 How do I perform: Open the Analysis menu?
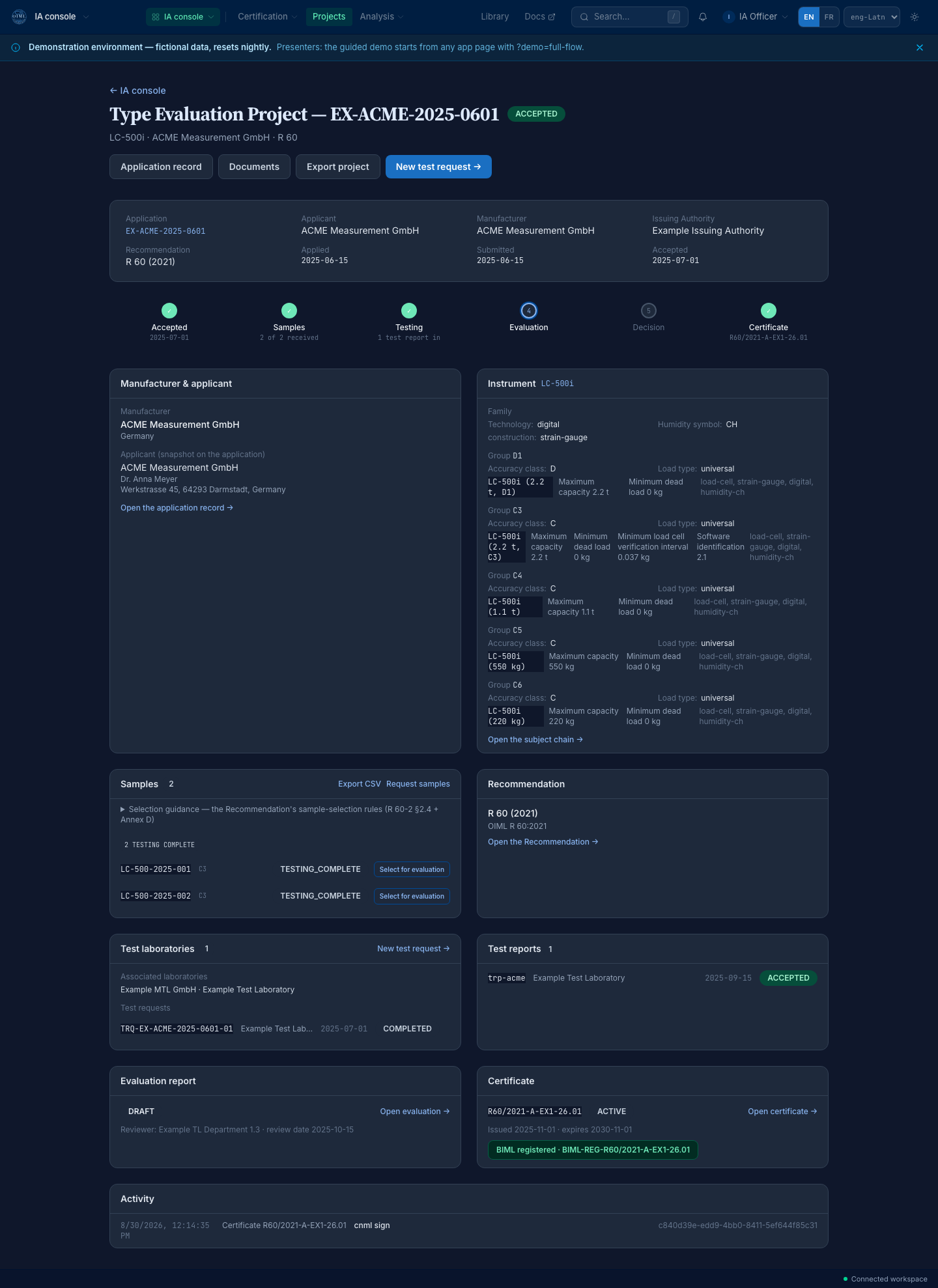click(382, 17)
